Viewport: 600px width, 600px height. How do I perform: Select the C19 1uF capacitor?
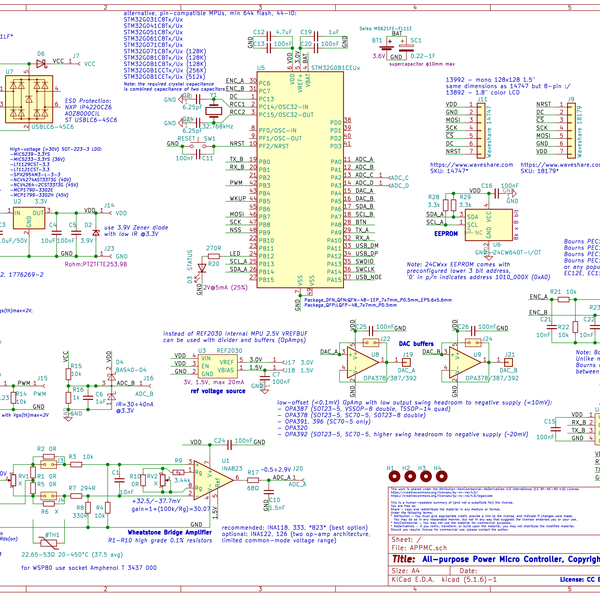click(x=316, y=36)
